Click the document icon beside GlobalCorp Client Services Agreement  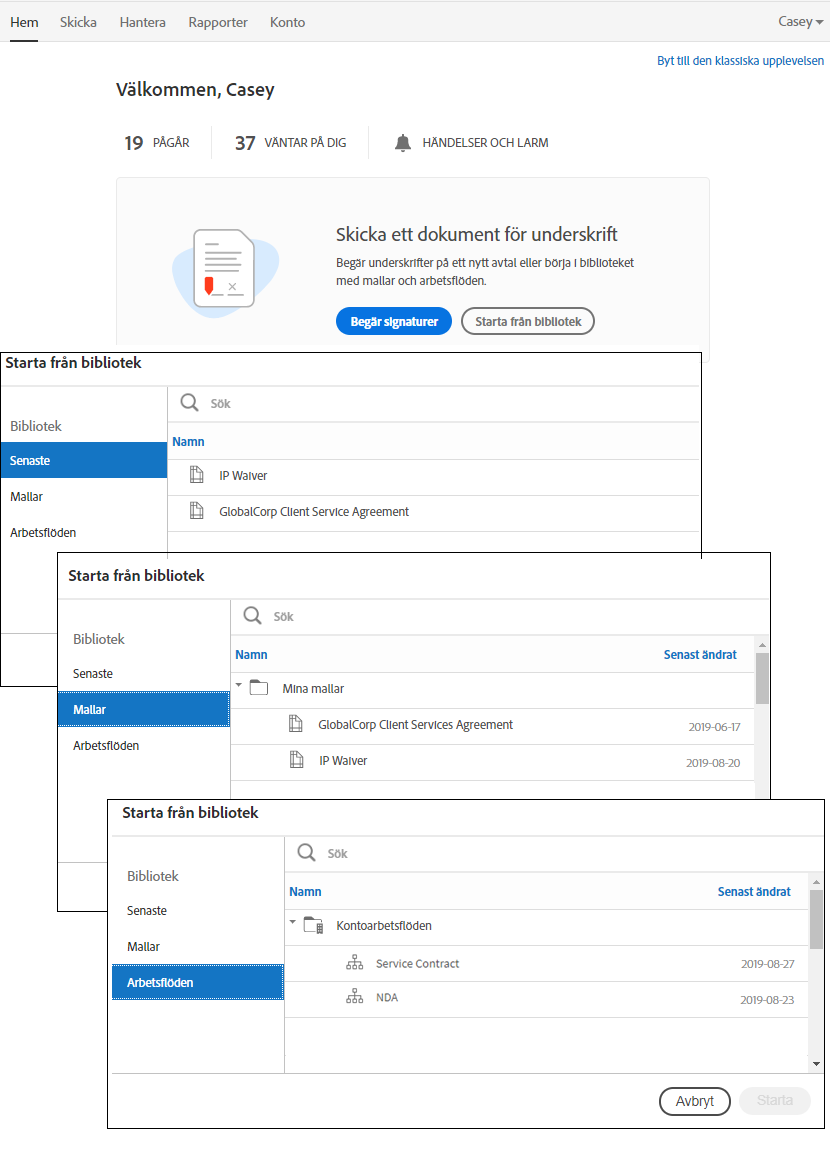[x=296, y=725]
